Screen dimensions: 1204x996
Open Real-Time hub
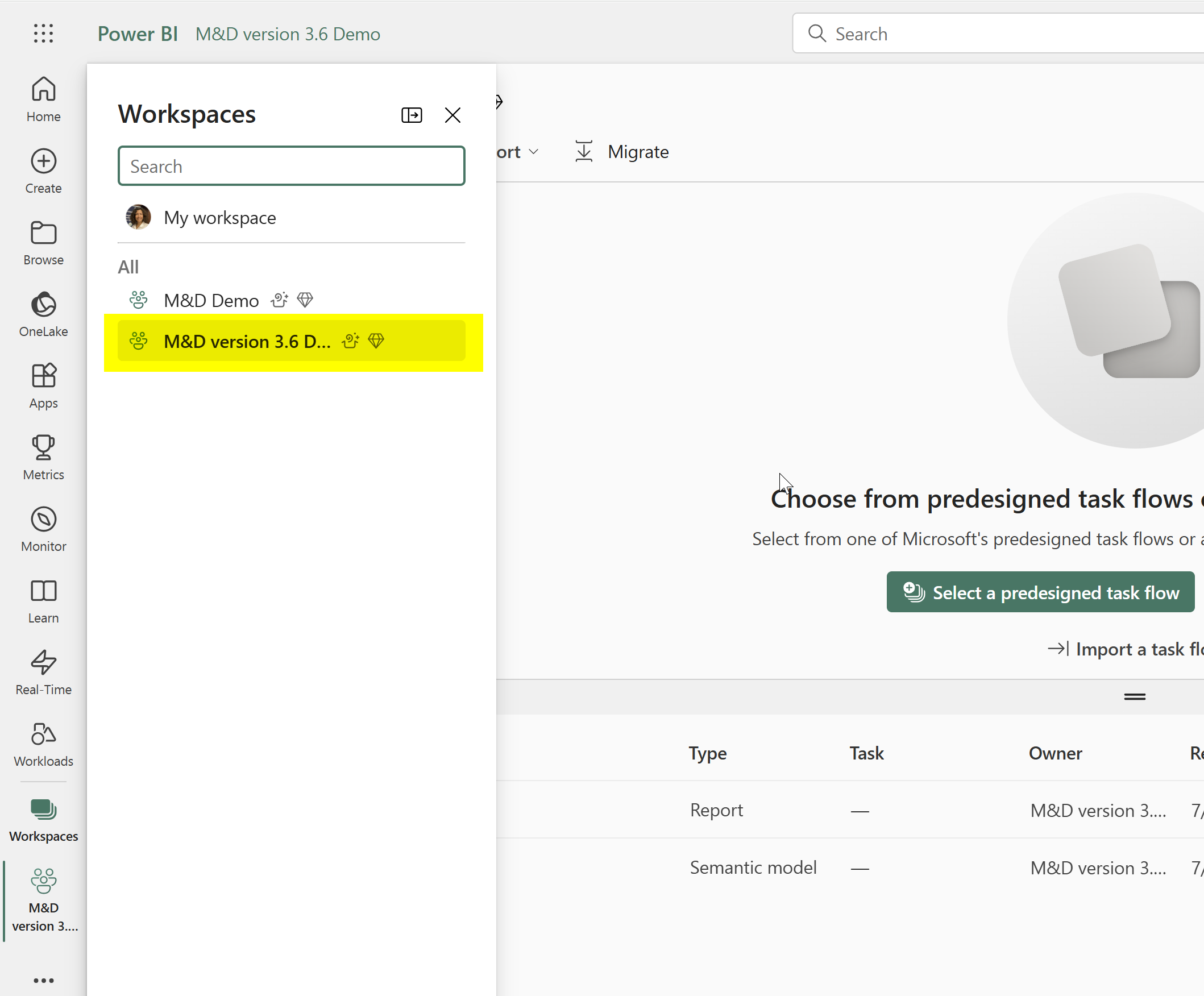point(44,673)
